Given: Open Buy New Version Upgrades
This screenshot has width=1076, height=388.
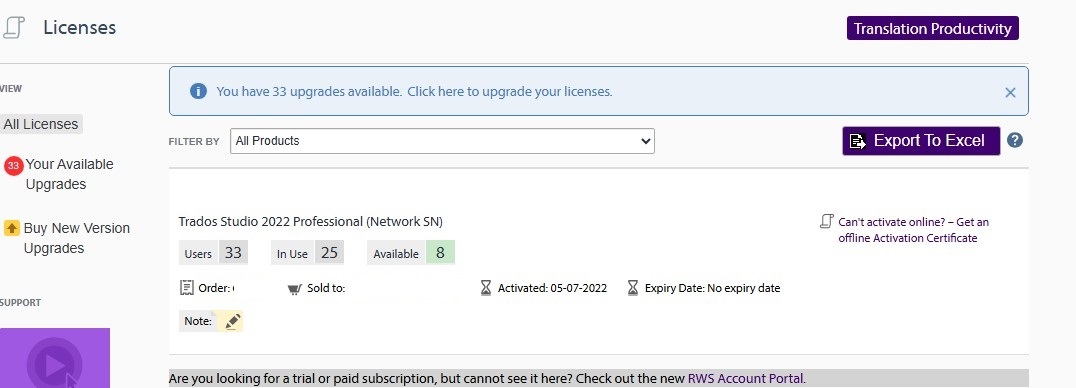Looking at the screenshot, I should click(76, 238).
